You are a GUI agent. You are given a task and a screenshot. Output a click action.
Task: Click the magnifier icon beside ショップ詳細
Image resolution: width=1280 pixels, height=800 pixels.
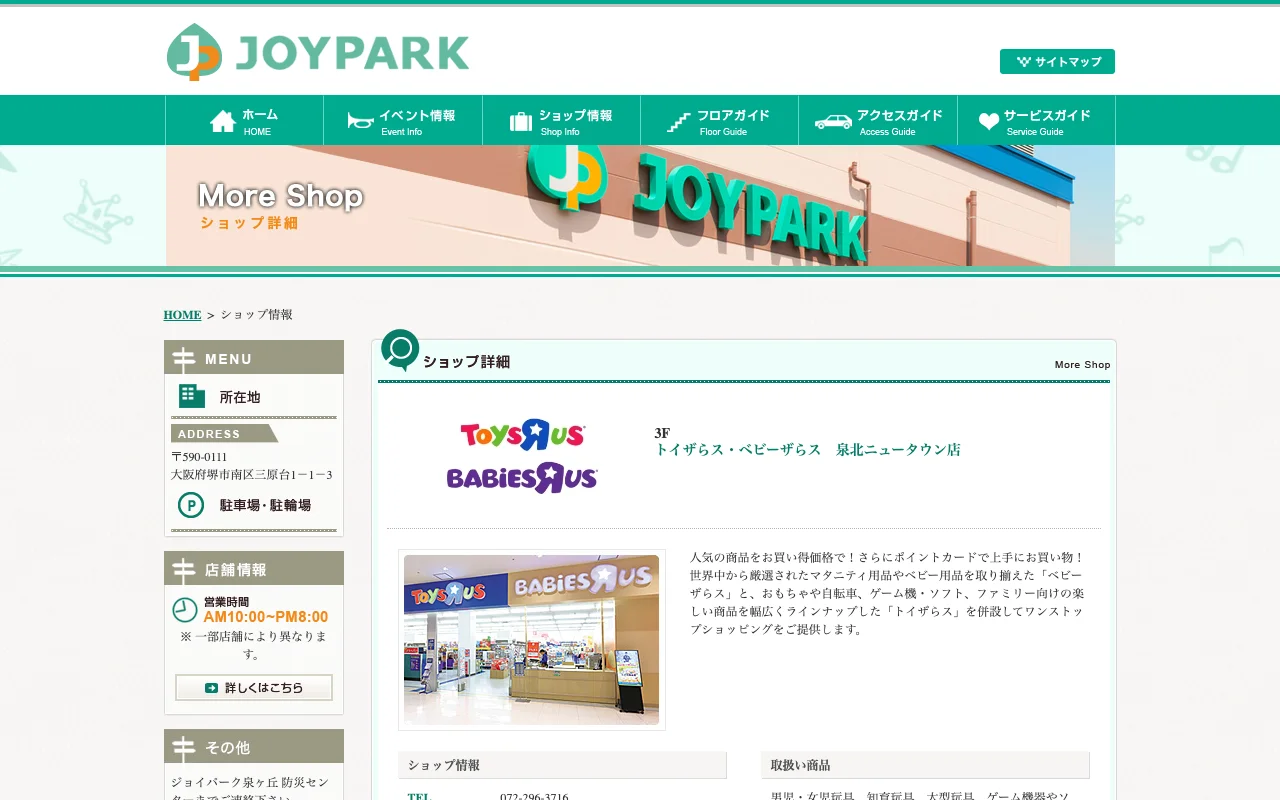(400, 350)
